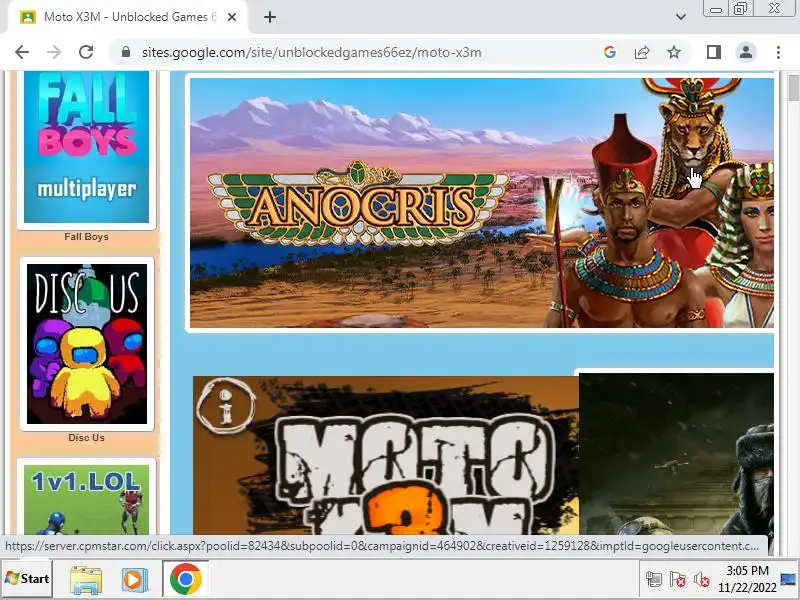
Task: Click the soldier game ad on the right
Action: 676,454
